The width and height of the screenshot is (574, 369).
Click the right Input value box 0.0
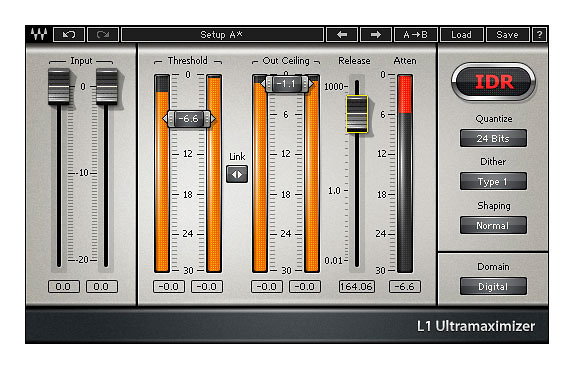(x=102, y=286)
